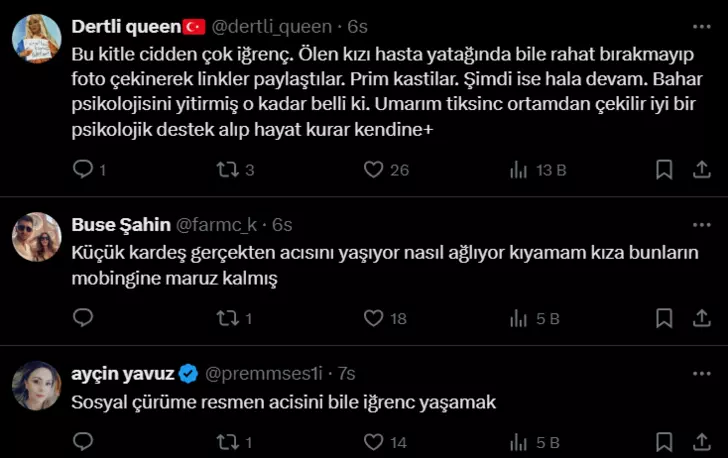Open more options for Dertli queen's tweet
Image resolution: width=728 pixels, height=458 pixels.
[701, 27]
